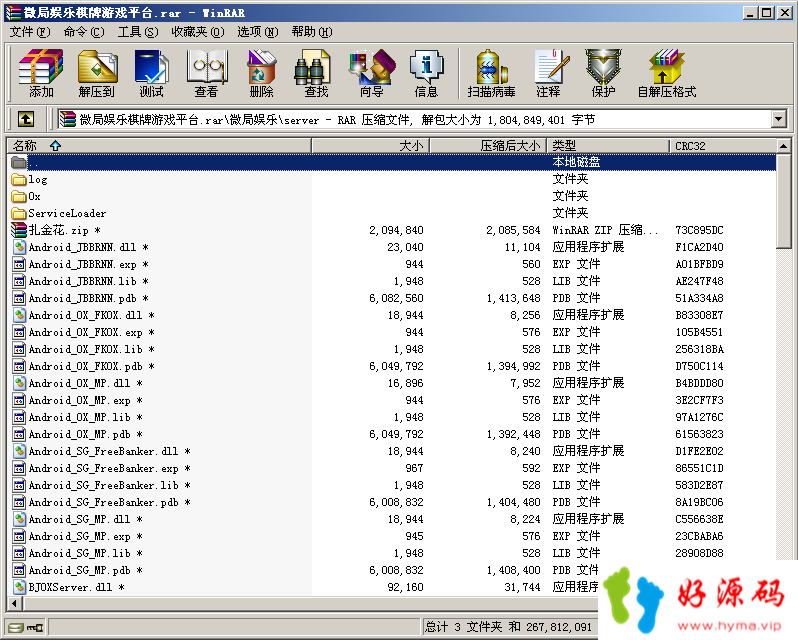798x640 pixels.
Task: Click the key password icon in status bar
Action: [x=35, y=627]
